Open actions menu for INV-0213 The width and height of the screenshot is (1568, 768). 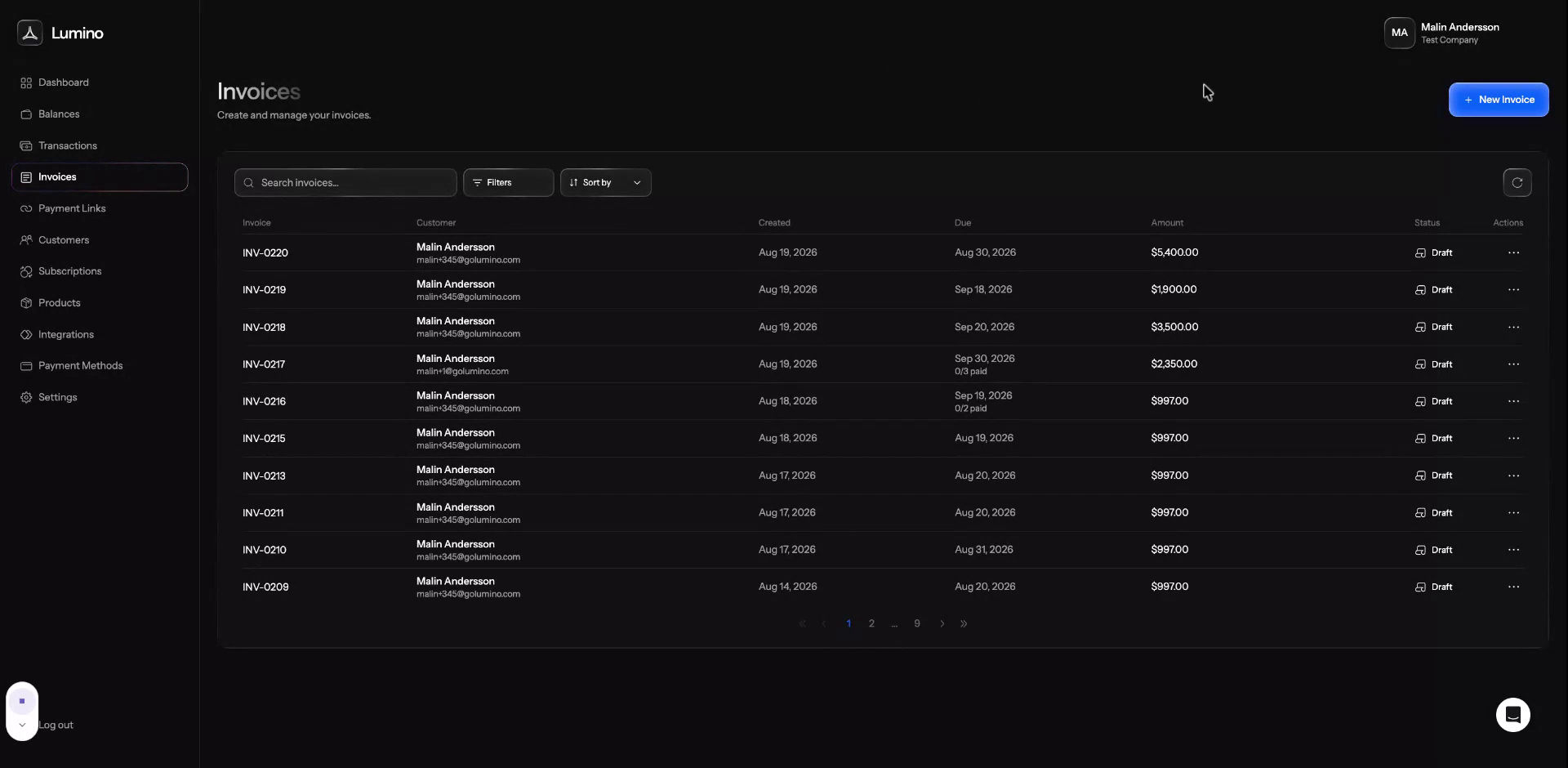[x=1513, y=476]
